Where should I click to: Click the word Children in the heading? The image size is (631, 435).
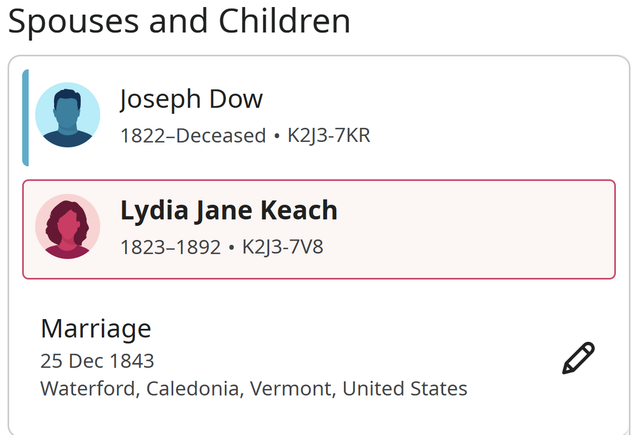(285, 21)
